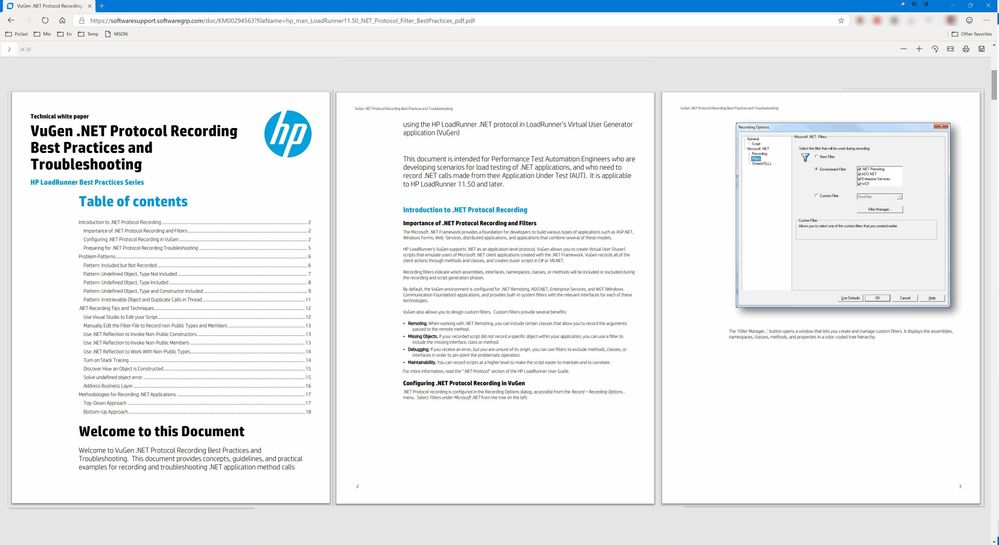The height and width of the screenshot is (545, 999).
Task: Open TOC entry Preparing for .NET Protocol Recording Troubleshooting
Action: click(197, 248)
